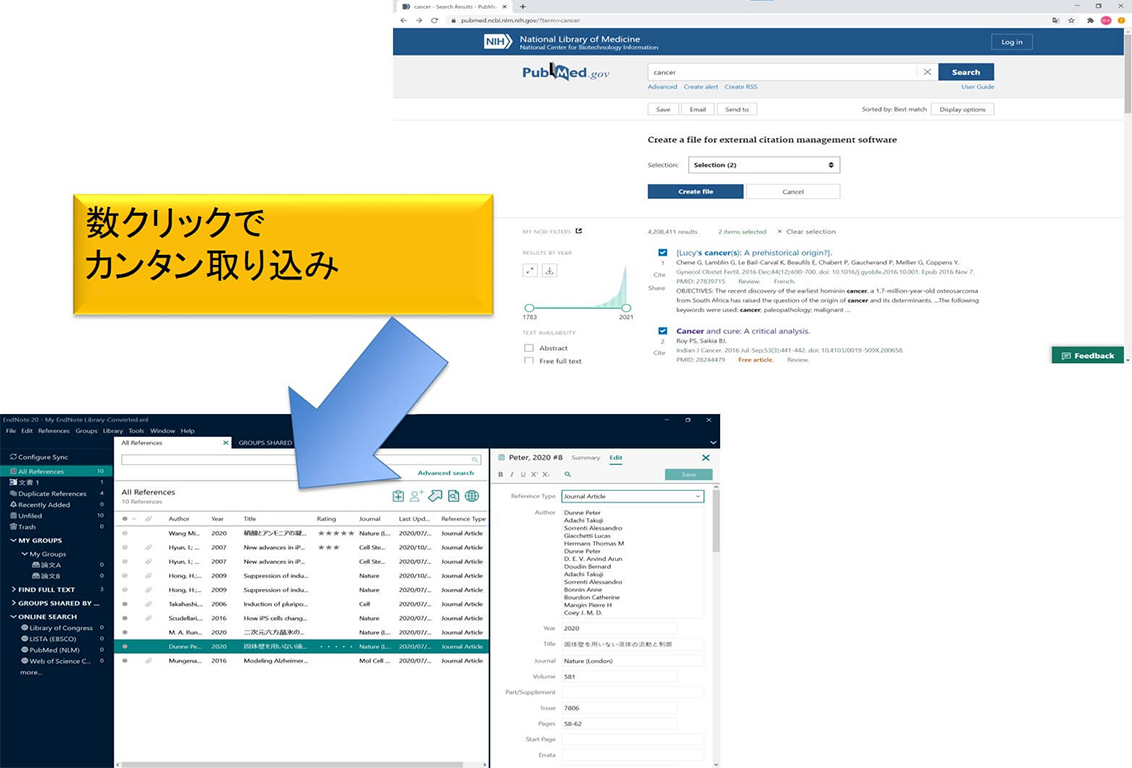Click the chevron at right of EndNote tab bar
This screenshot has height=768, width=1132.
coord(713,442)
